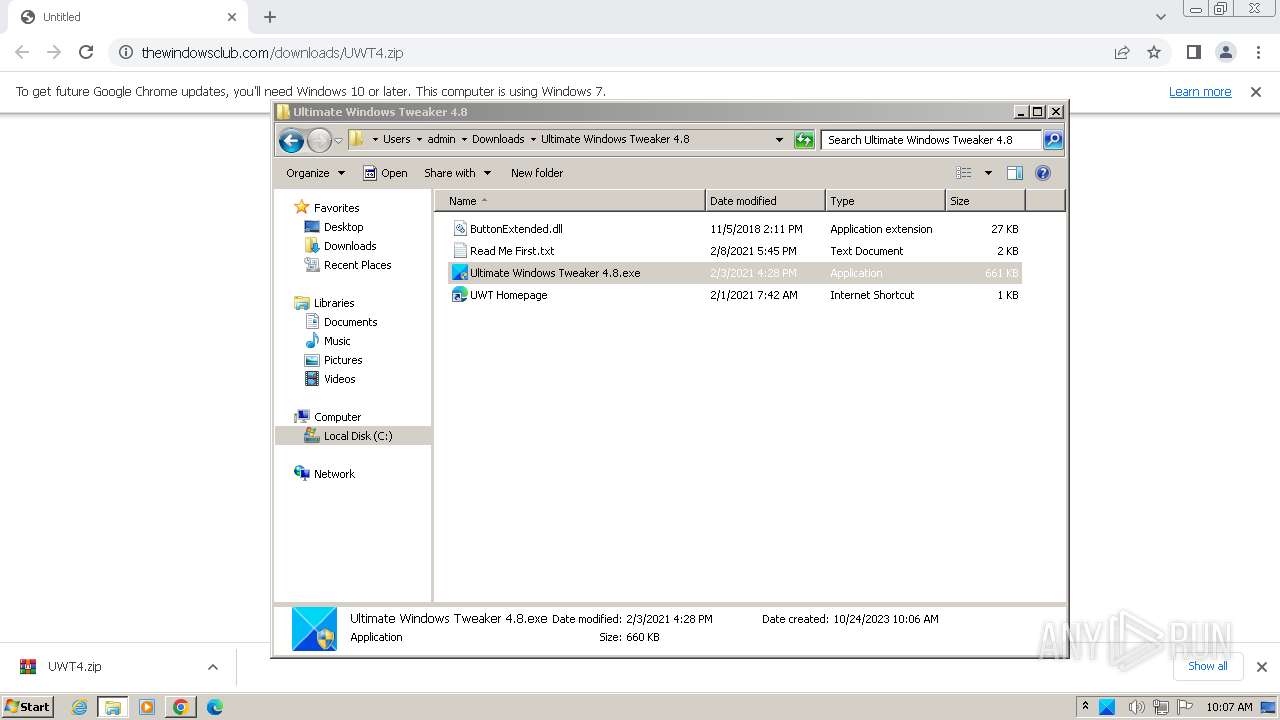Image resolution: width=1280 pixels, height=720 pixels.
Task: Dismiss the Chrome update infobar
Action: coord(1256,91)
